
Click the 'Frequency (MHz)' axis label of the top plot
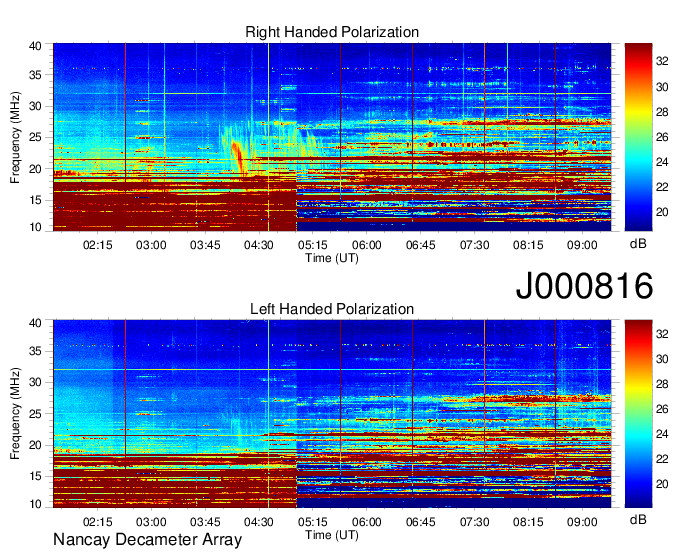tap(15, 137)
